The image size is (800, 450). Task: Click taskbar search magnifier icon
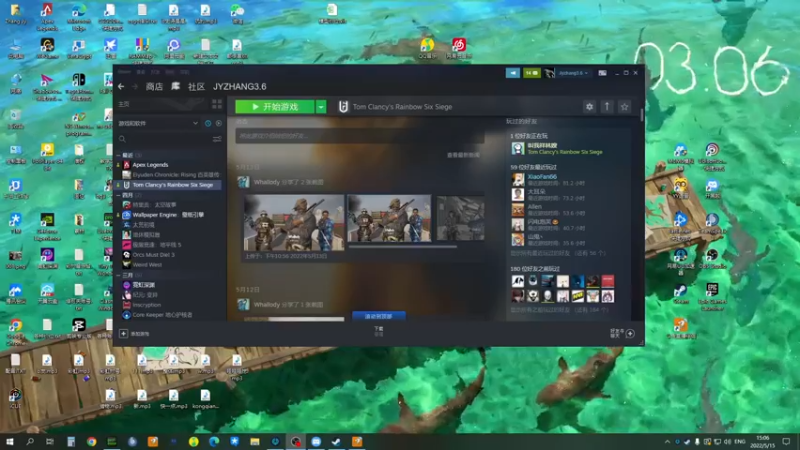(x=30, y=441)
